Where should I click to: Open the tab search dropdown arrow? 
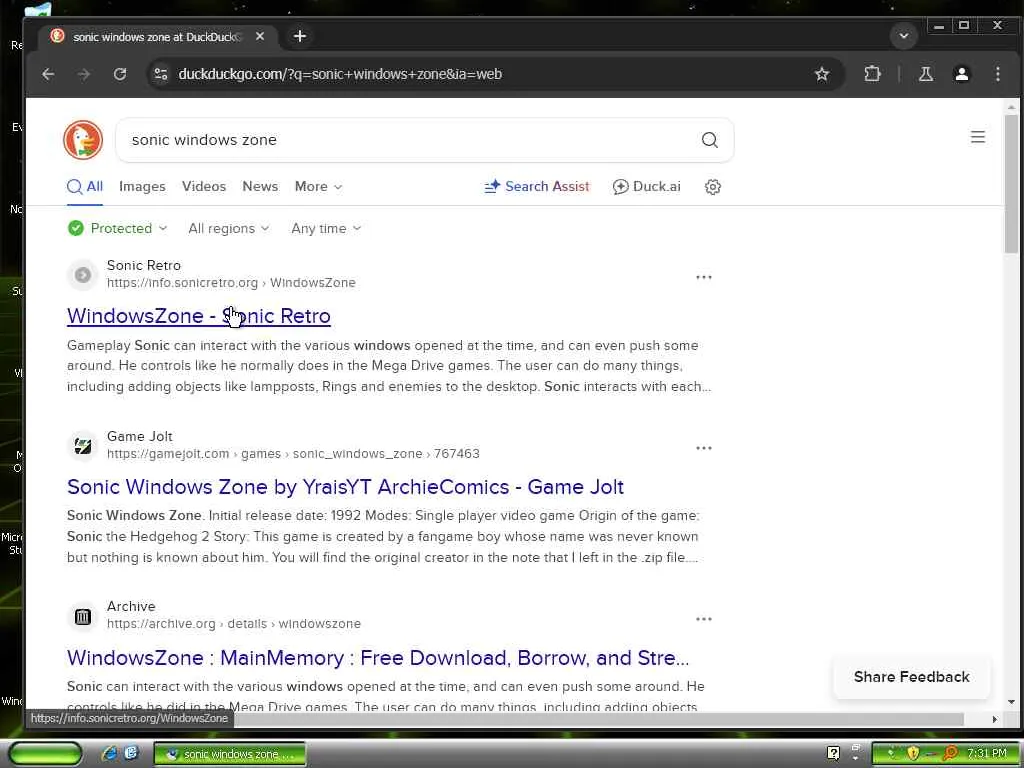coord(904,36)
